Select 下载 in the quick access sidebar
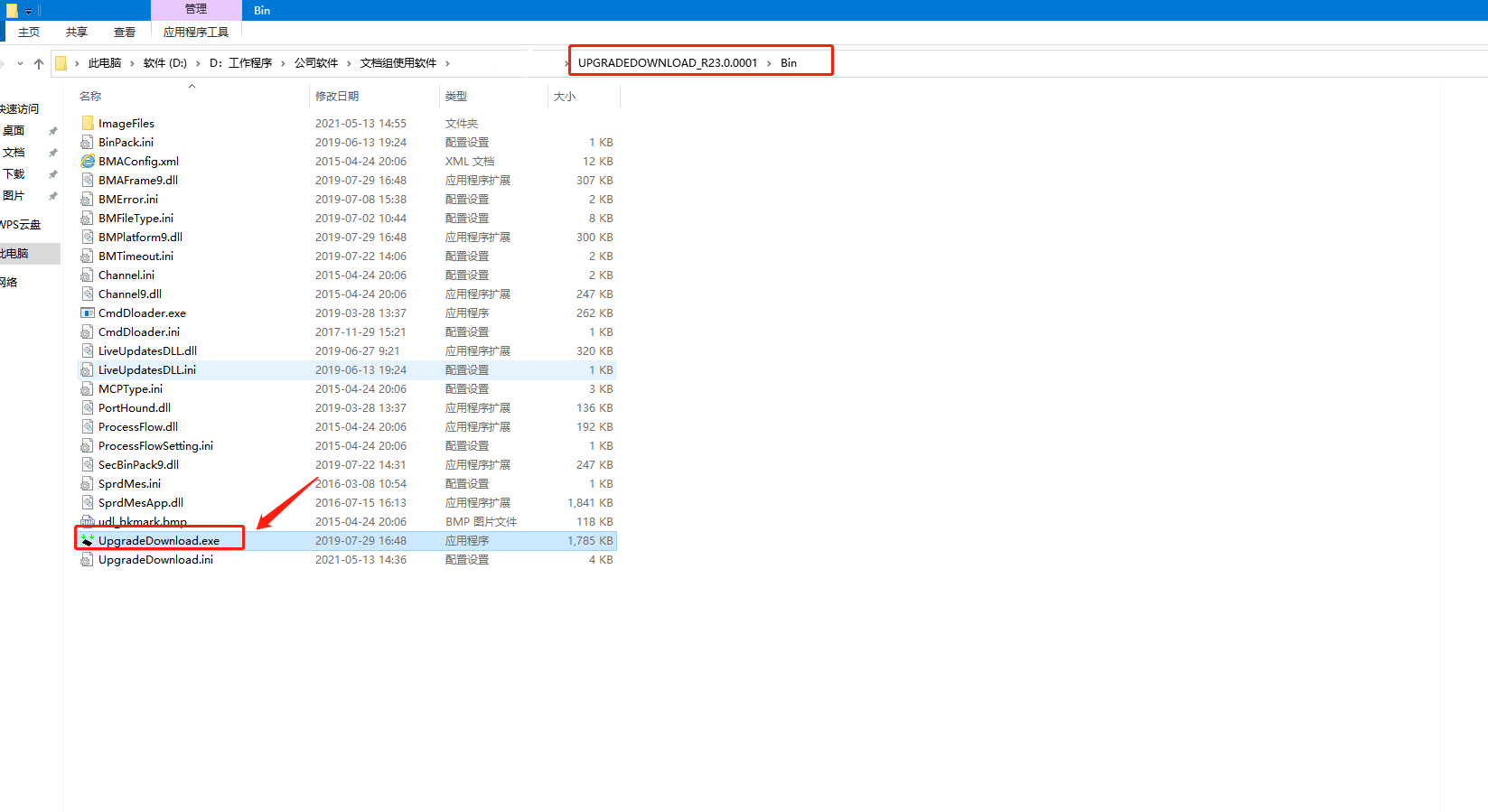 [x=14, y=174]
